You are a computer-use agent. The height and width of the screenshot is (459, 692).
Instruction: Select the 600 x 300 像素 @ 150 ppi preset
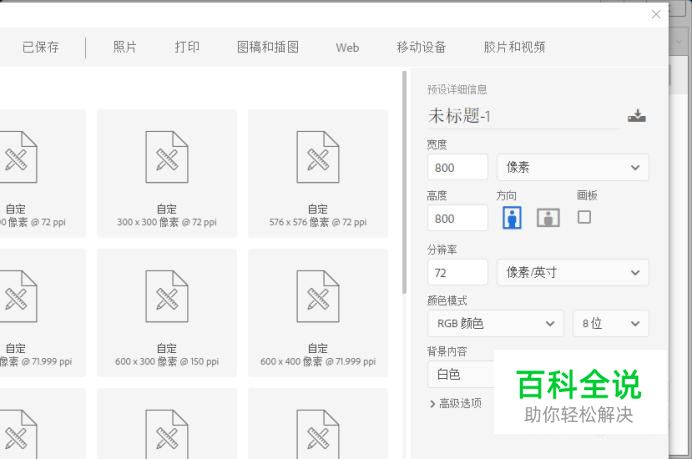pos(167,313)
